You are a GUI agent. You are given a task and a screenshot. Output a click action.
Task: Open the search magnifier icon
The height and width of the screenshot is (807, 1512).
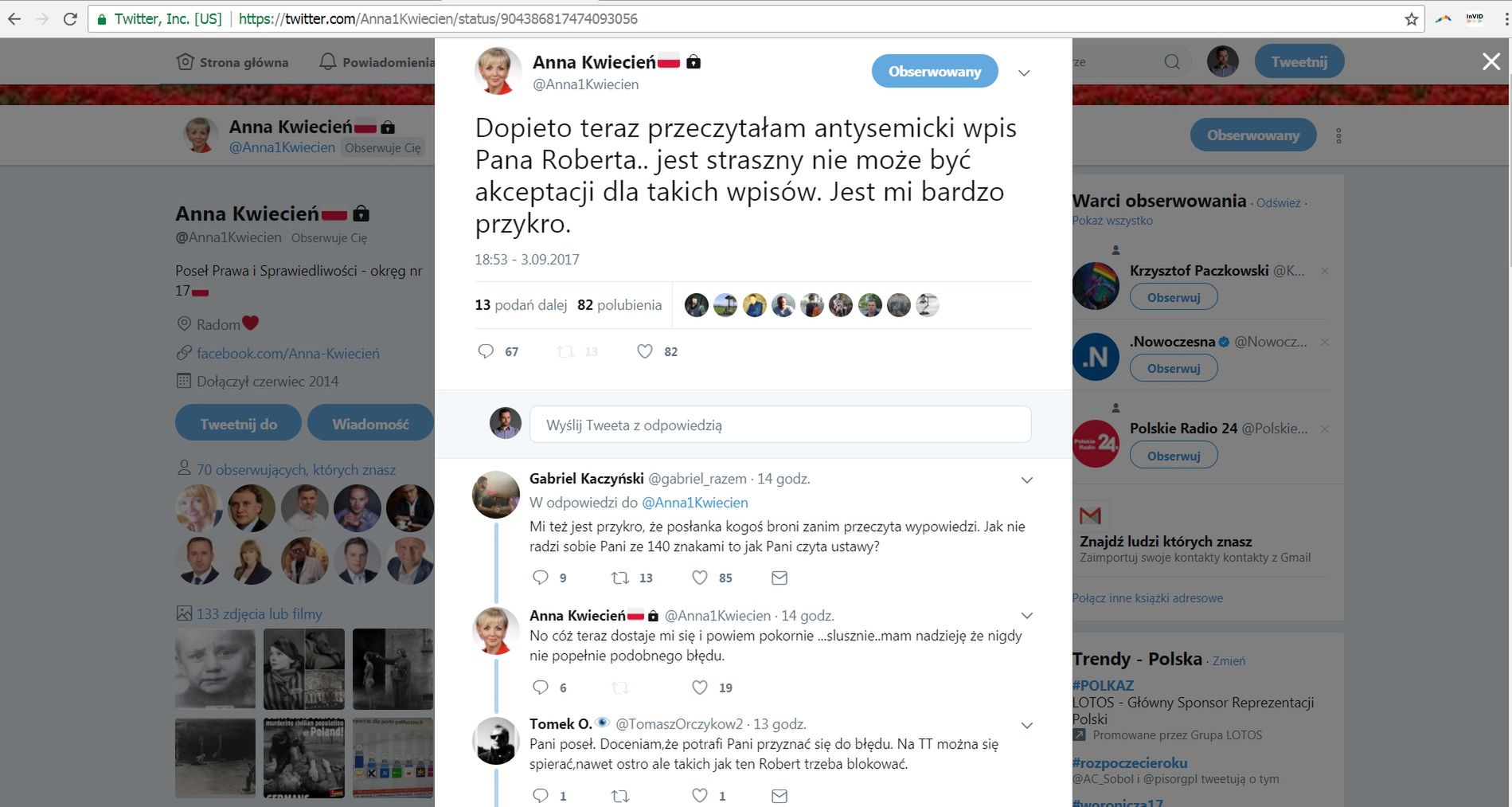[1172, 62]
